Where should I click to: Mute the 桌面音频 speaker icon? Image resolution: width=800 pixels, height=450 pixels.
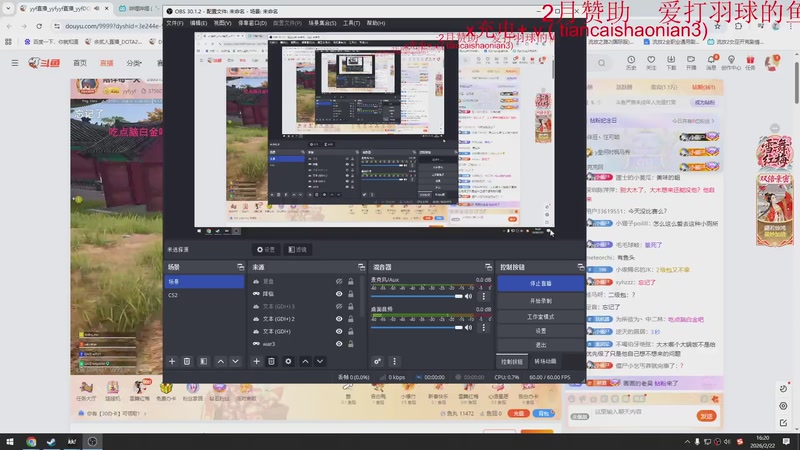tap(468, 328)
